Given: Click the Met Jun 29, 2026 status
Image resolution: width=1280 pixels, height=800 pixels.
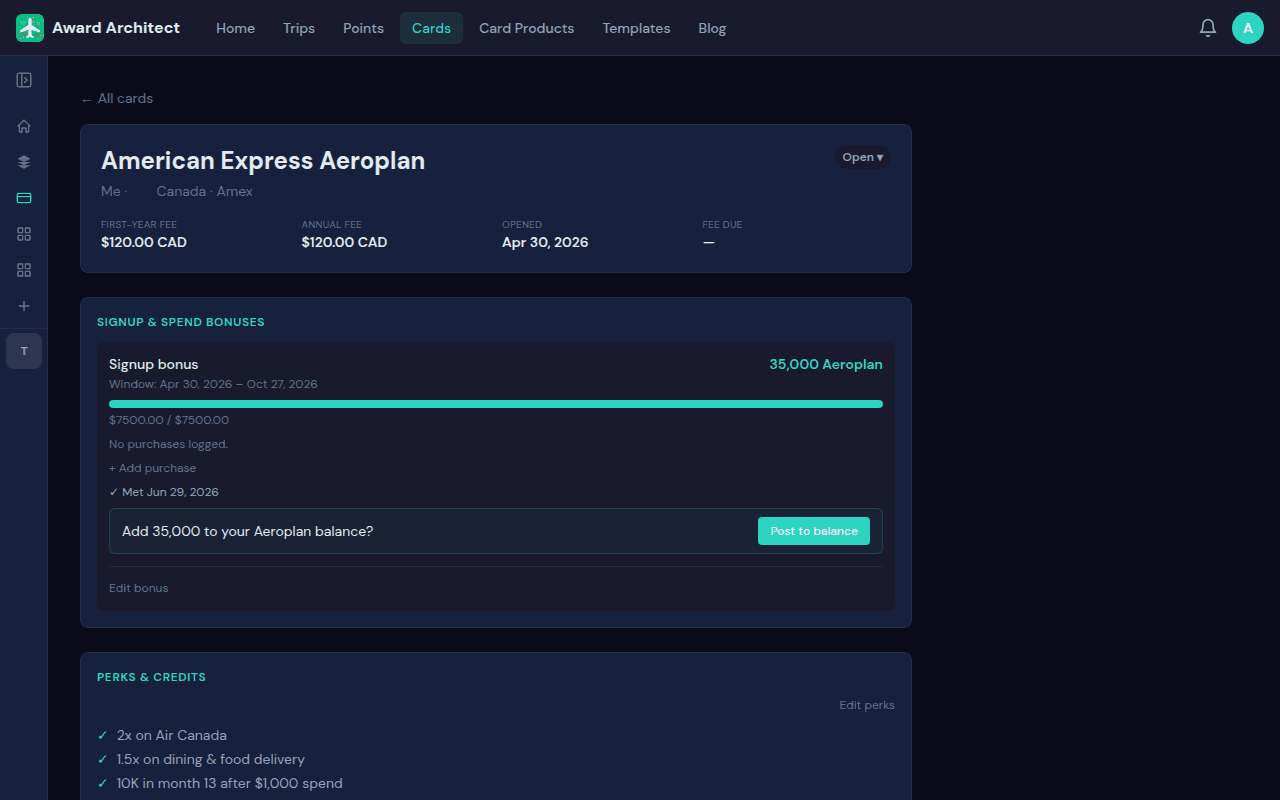Looking at the screenshot, I should (164, 492).
